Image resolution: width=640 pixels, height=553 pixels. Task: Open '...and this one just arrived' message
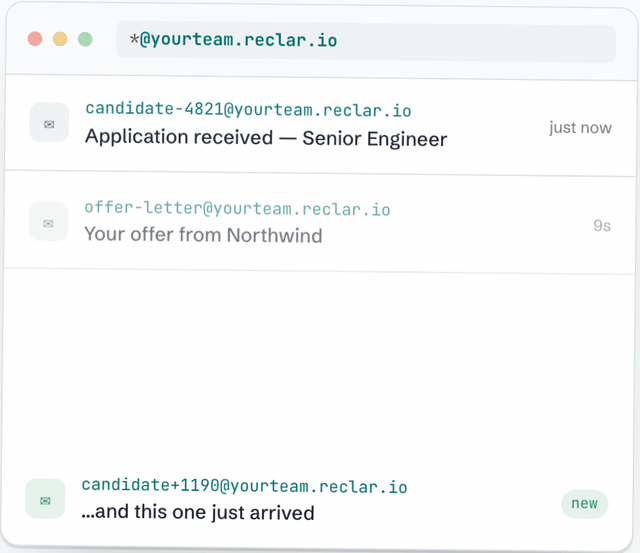pos(198,512)
